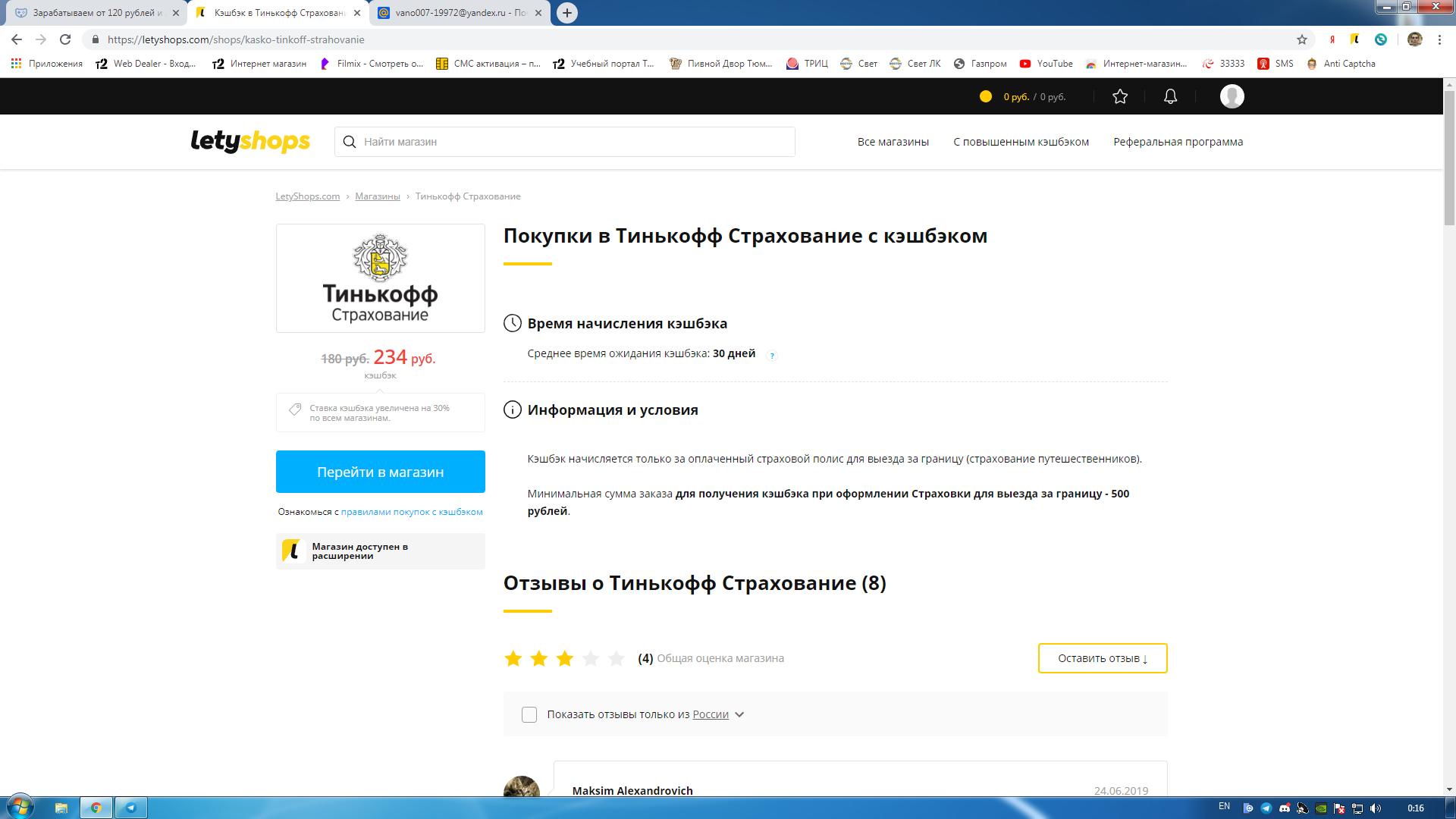Open the Газпром bookmark
This screenshot has width=1456, height=819.
coord(980,64)
